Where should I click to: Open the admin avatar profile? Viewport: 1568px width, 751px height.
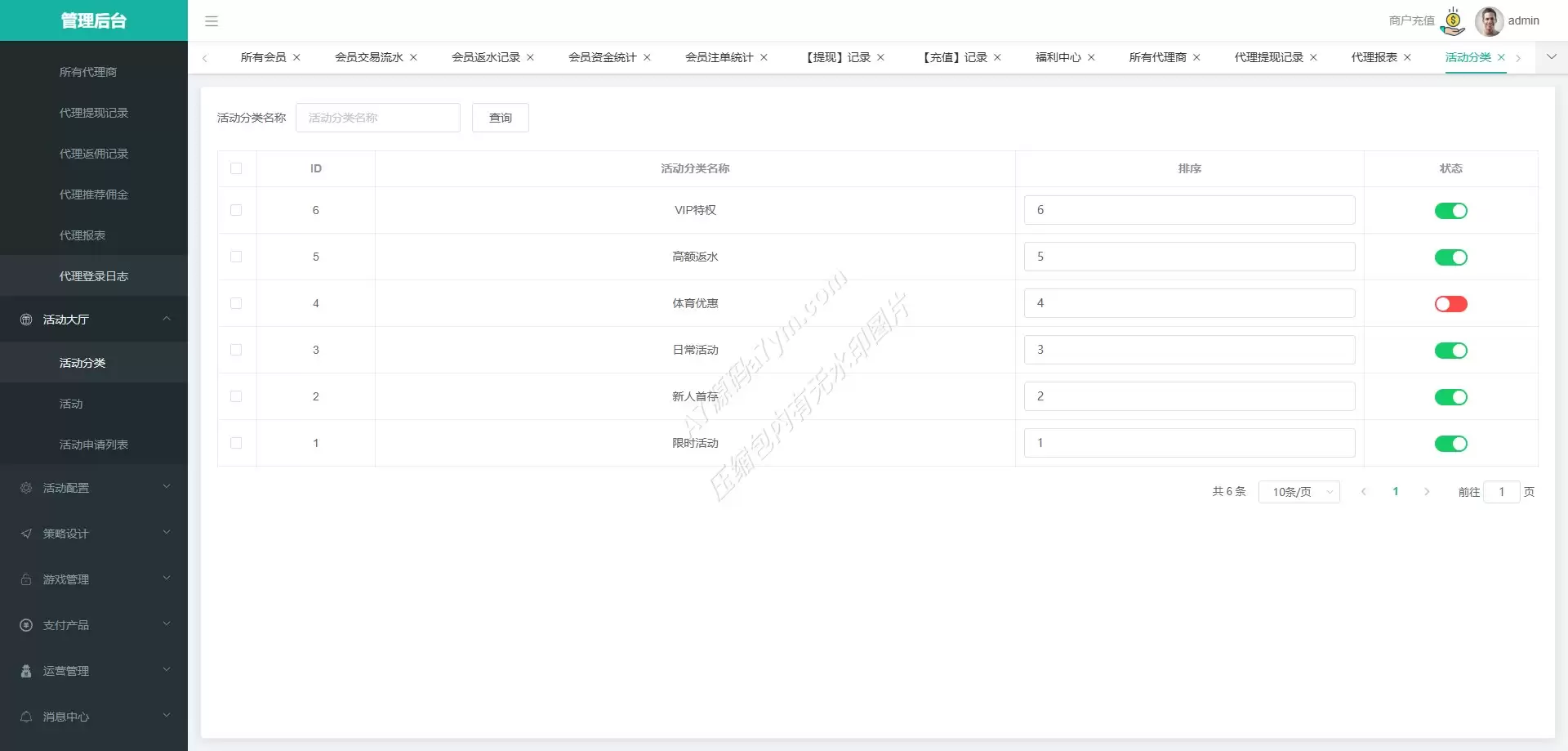(x=1489, y=21)
